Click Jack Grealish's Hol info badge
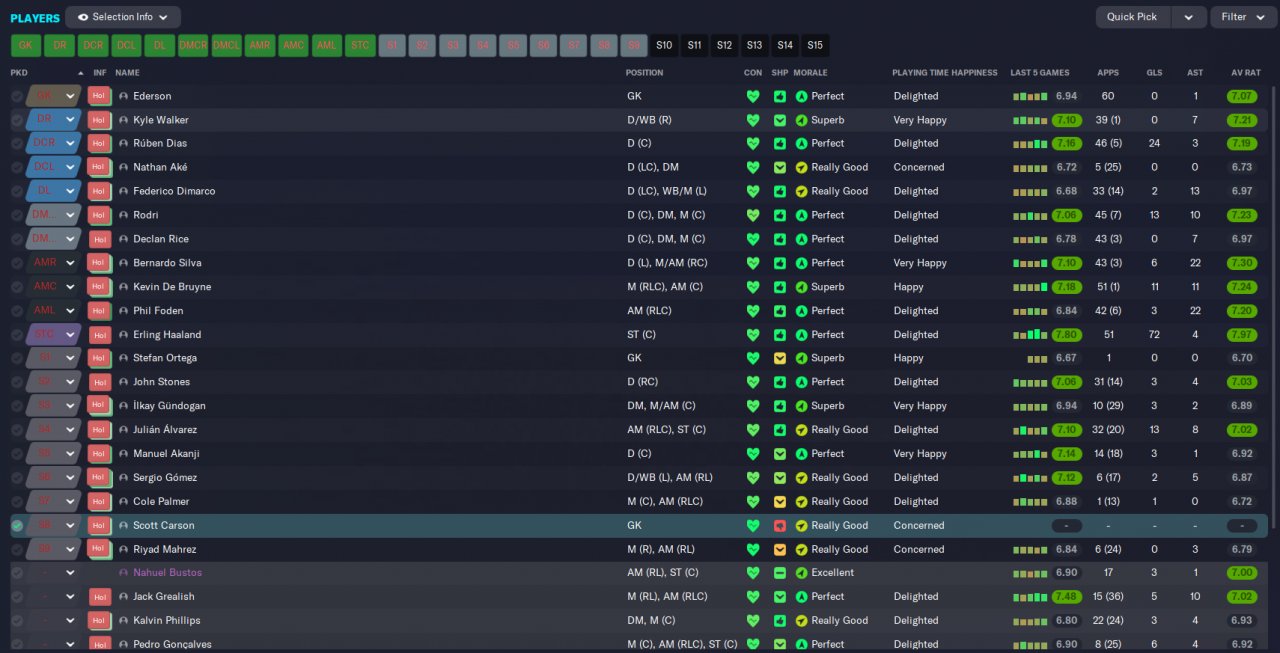 point(98,597)
